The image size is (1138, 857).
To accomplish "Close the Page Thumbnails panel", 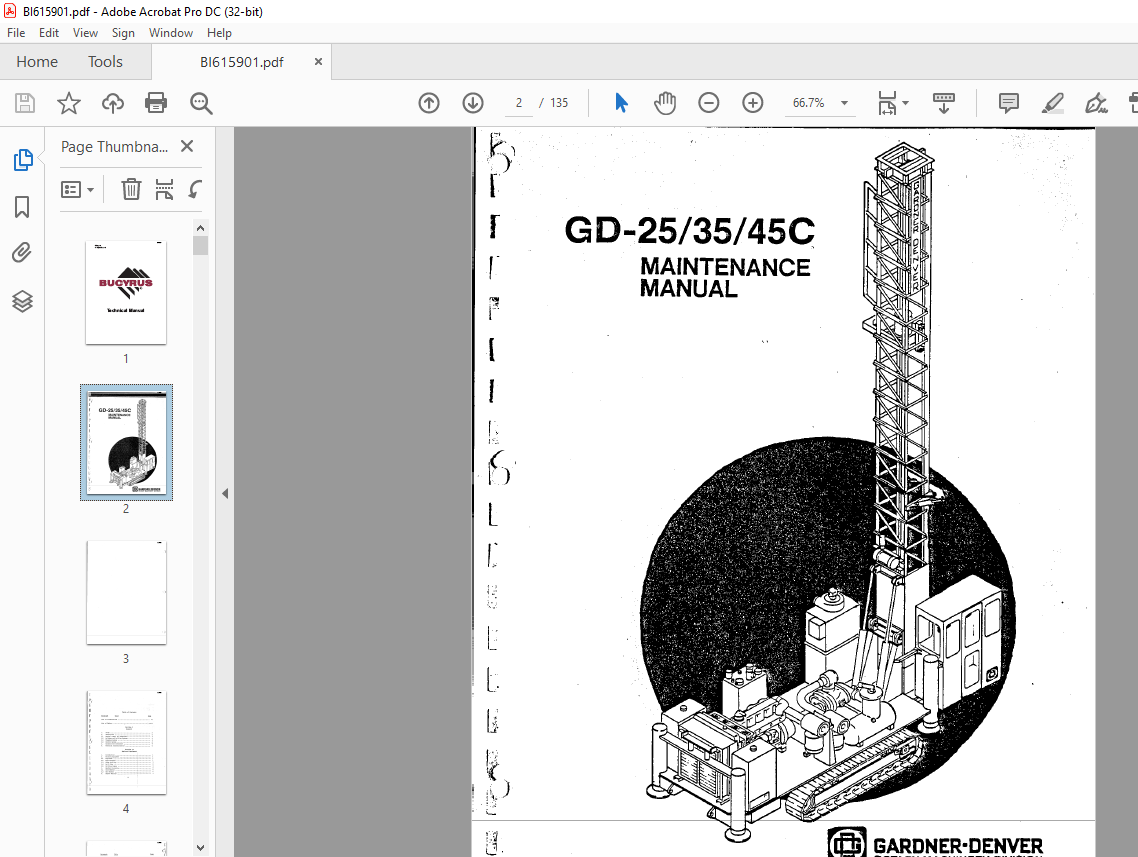I will (187, 146).
